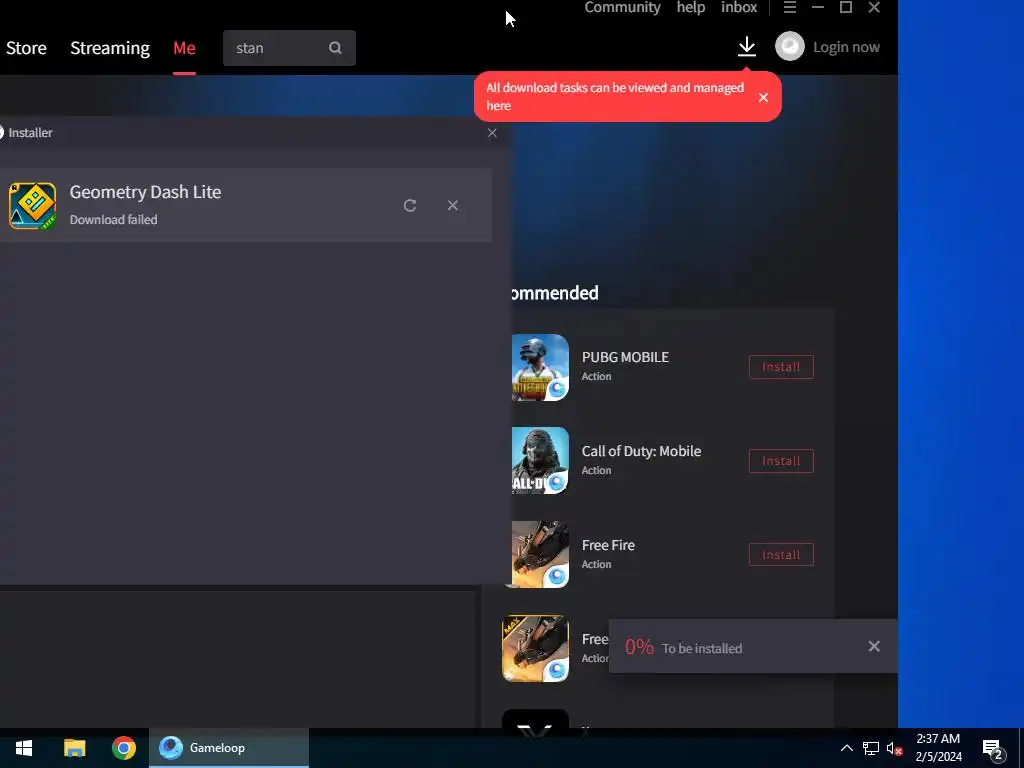Close the '0% To be installed' notification

[874, 646]
